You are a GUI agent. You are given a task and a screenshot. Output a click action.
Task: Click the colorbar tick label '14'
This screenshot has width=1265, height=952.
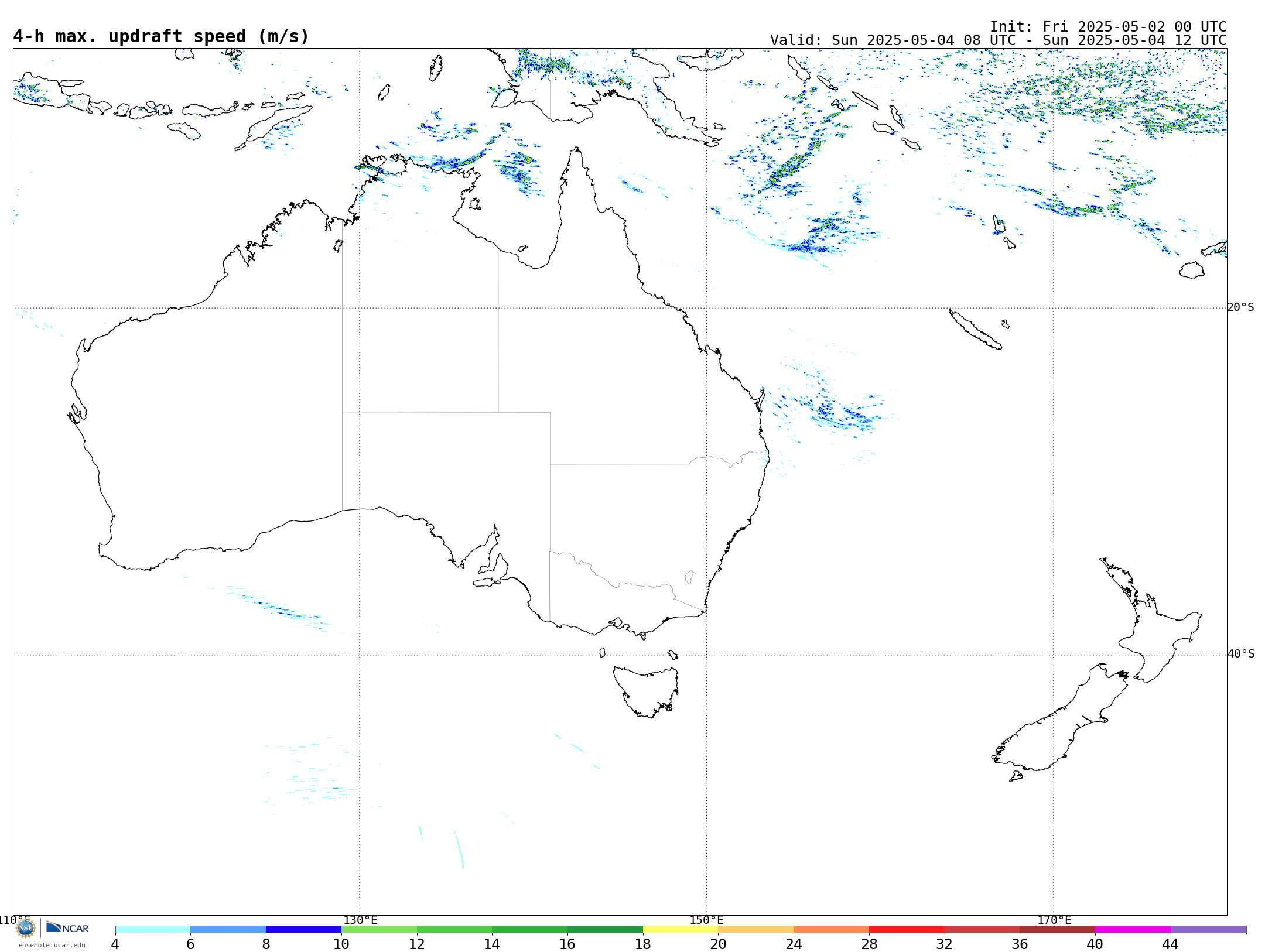[x=492, y=944]
